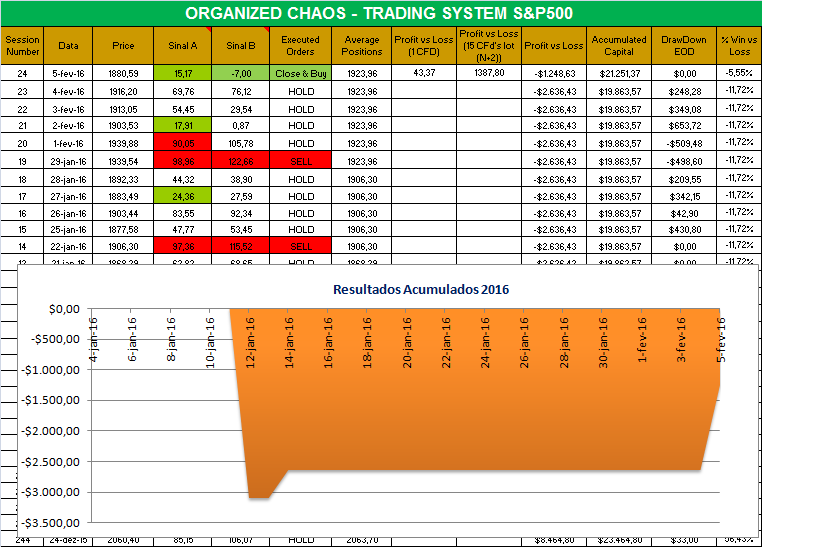Click price cell '1916,20'

pos(123,91)
